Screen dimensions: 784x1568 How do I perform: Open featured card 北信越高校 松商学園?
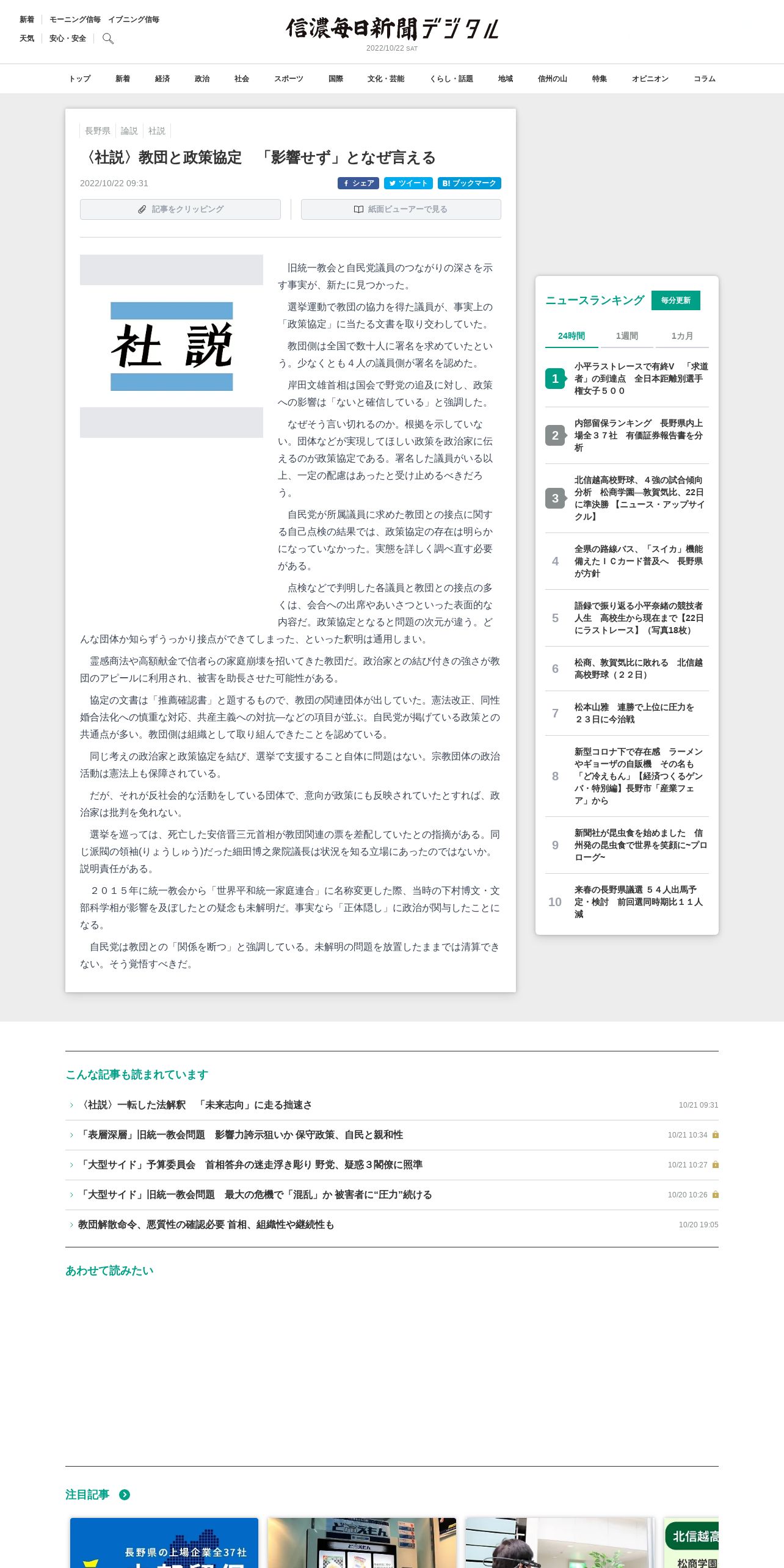click(x=691, y=1543)
